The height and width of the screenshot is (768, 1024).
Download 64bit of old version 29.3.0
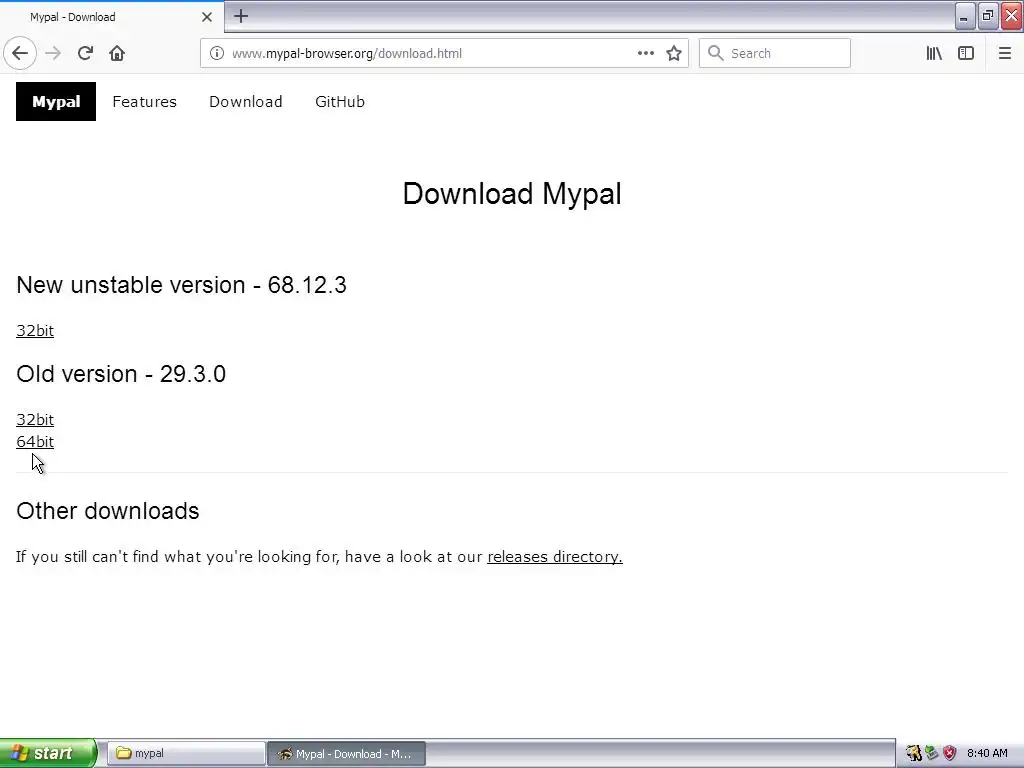(35, 441)
